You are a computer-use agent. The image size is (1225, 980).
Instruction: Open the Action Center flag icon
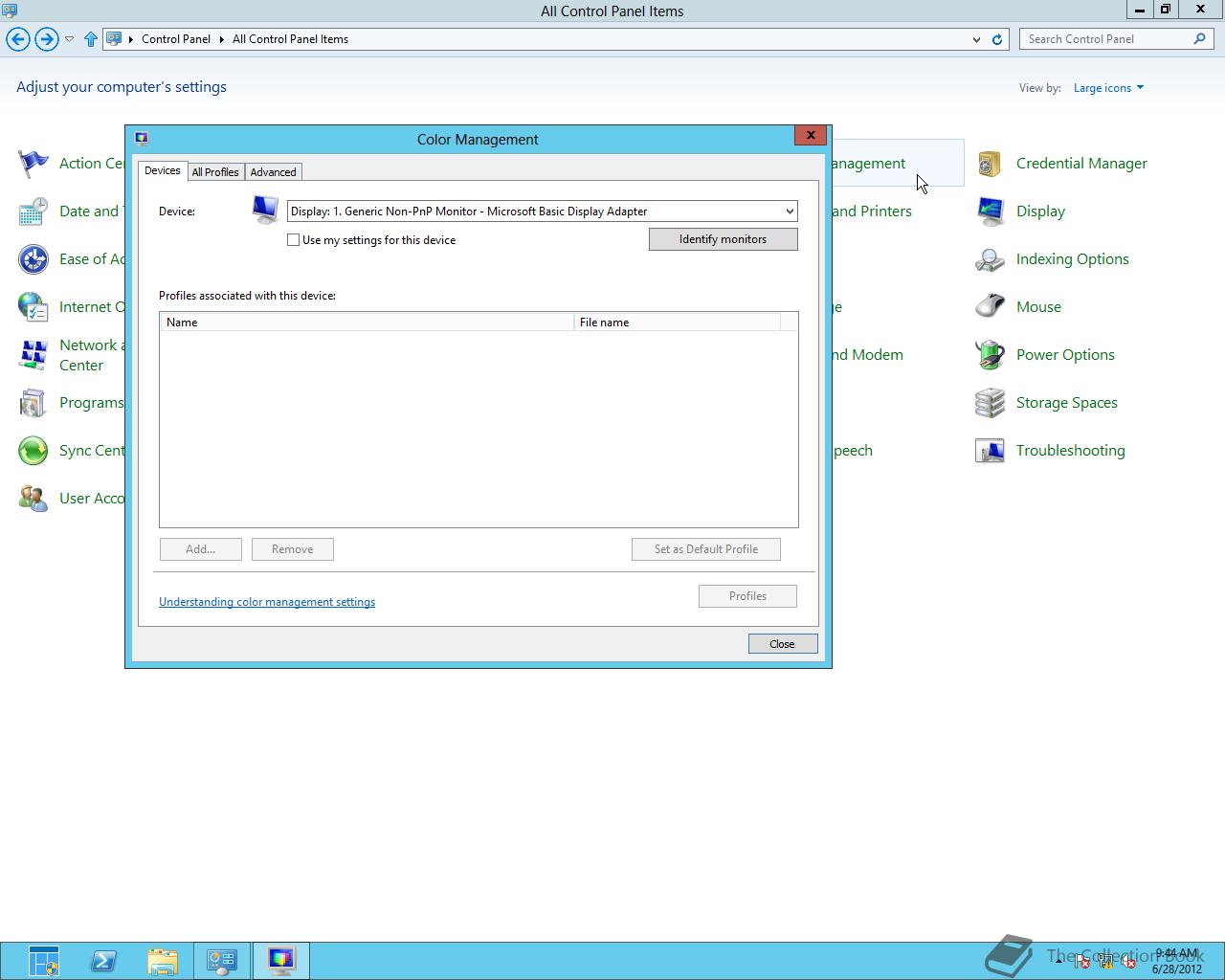point(33,164)
